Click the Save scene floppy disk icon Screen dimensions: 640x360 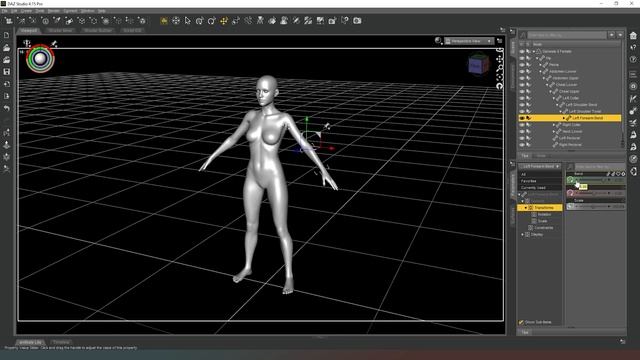point(7,71)
